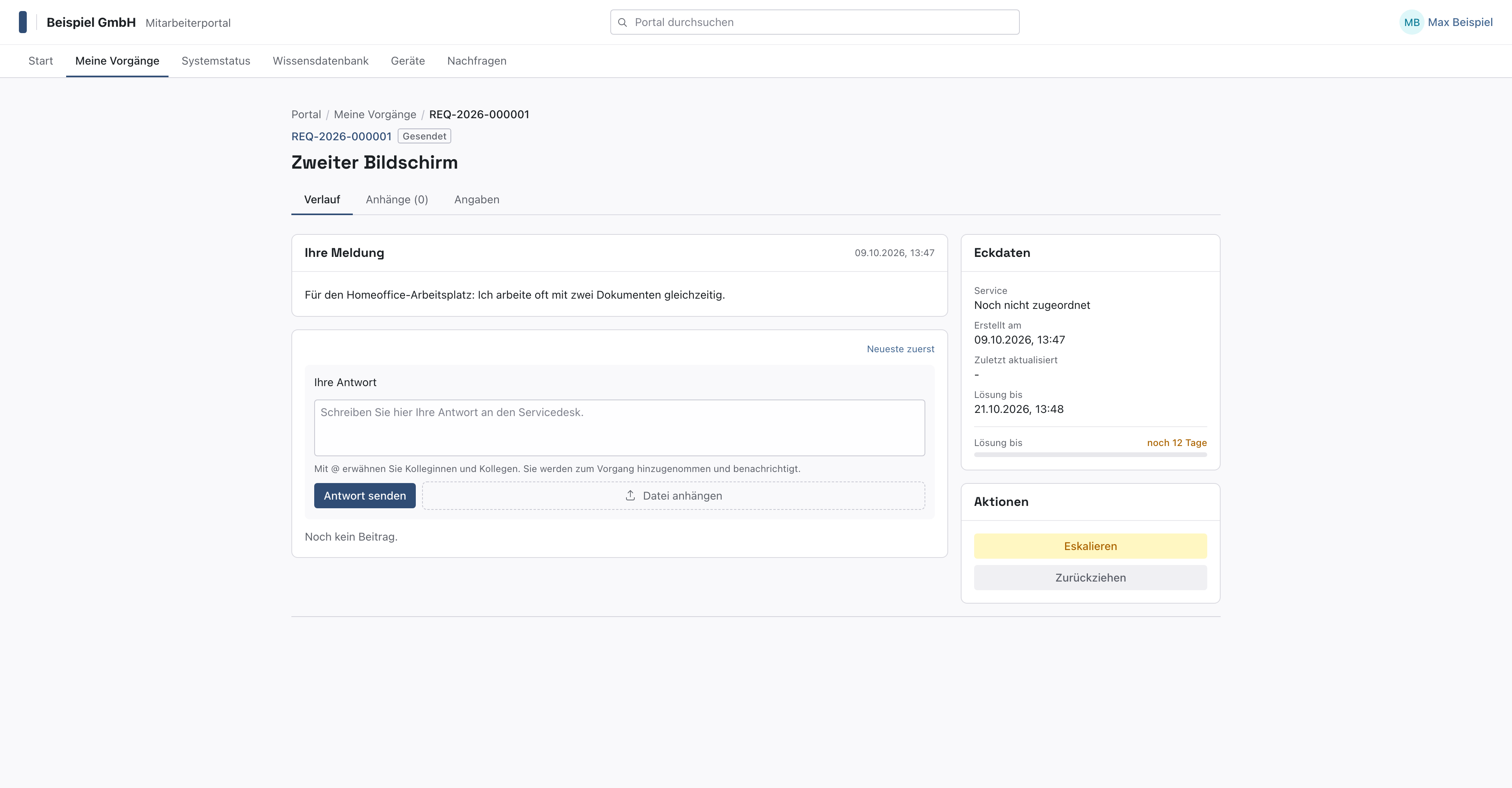This screenshot has height=788, width=1512.
Task: Select the Verlauf tab
Action: coord(322,200)
